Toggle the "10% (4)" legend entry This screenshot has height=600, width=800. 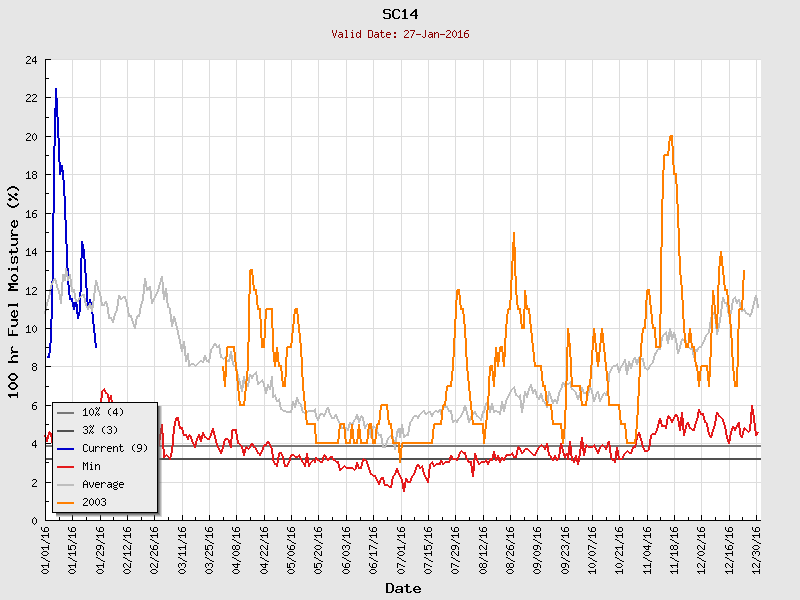(102, 412)
